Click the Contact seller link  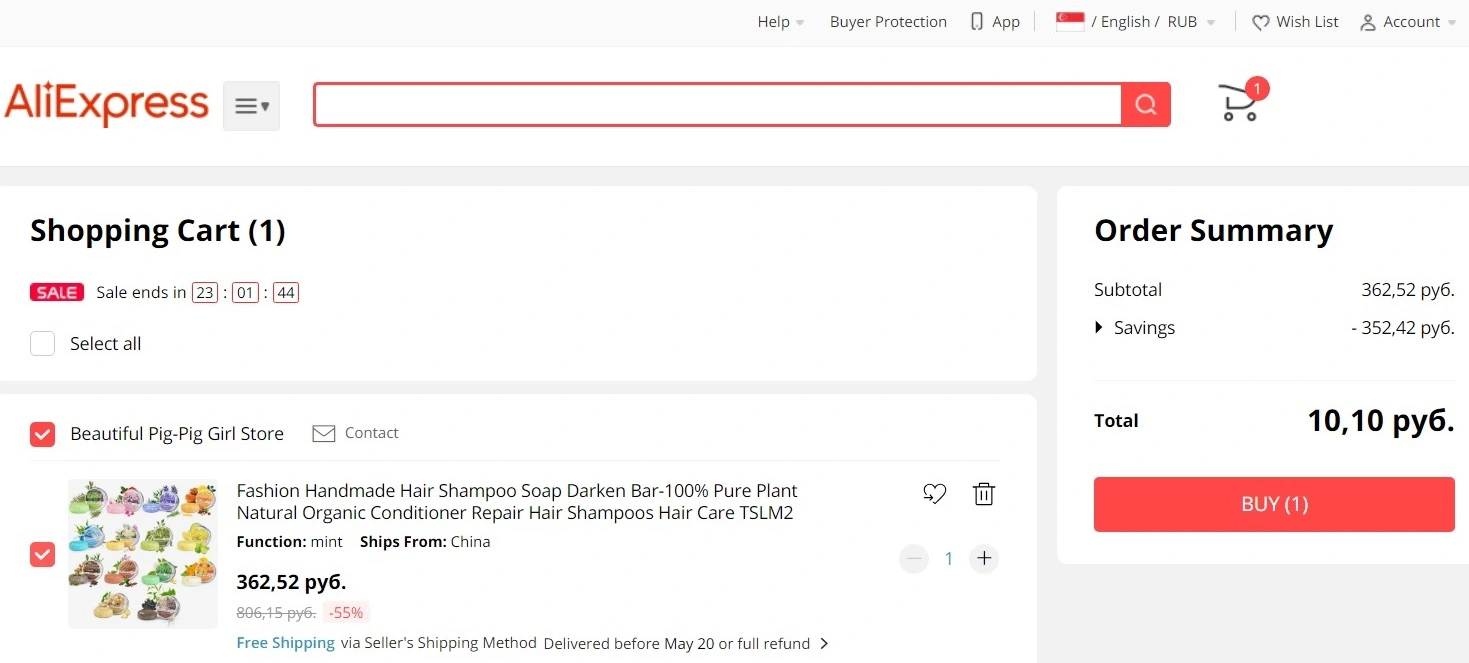371,433
